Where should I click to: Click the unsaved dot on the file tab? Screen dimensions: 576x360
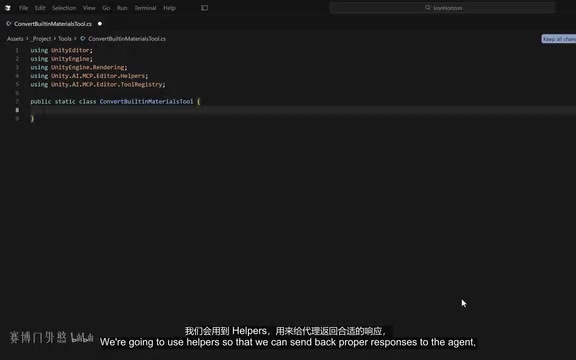click(x=100, y=24)
